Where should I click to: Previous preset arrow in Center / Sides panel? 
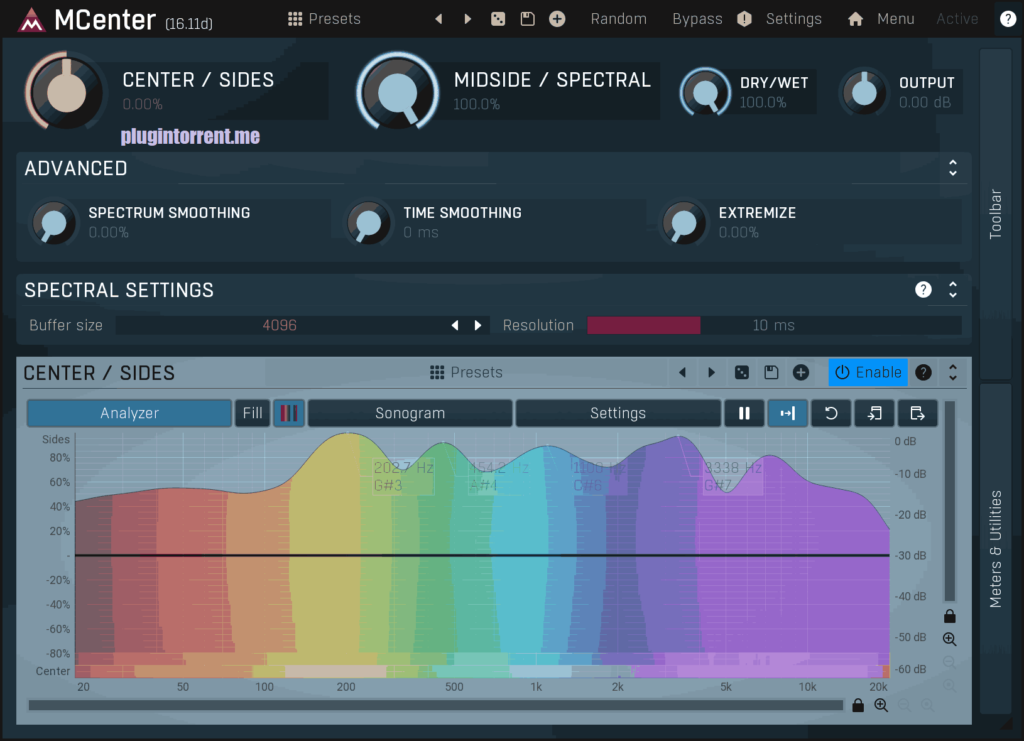(682, 372)
